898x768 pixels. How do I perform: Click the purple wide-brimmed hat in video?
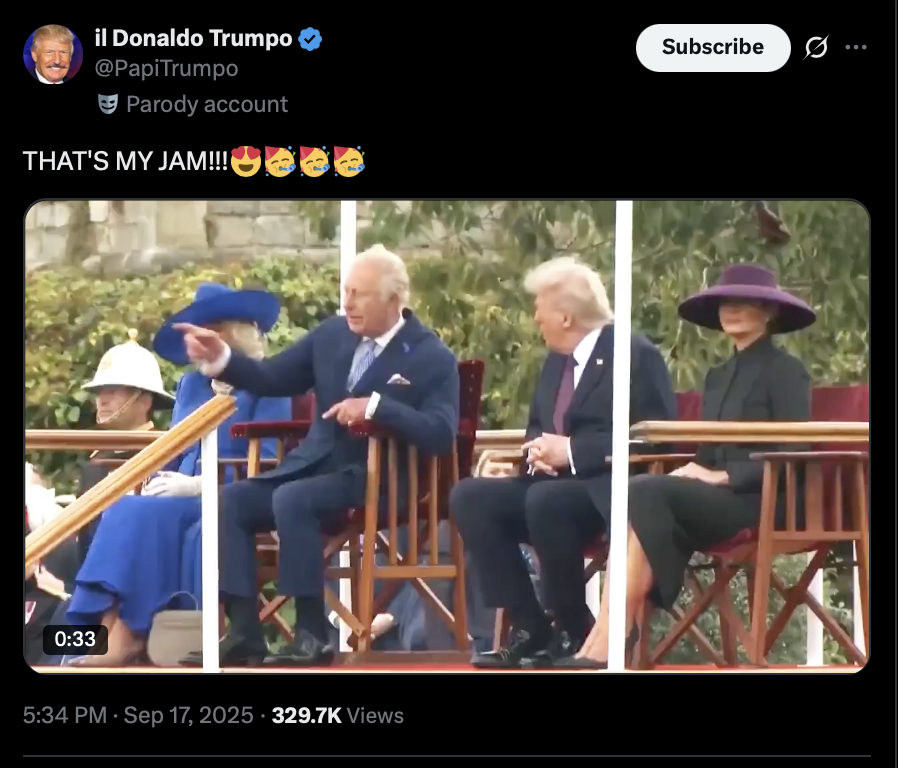tap(747, 298)
